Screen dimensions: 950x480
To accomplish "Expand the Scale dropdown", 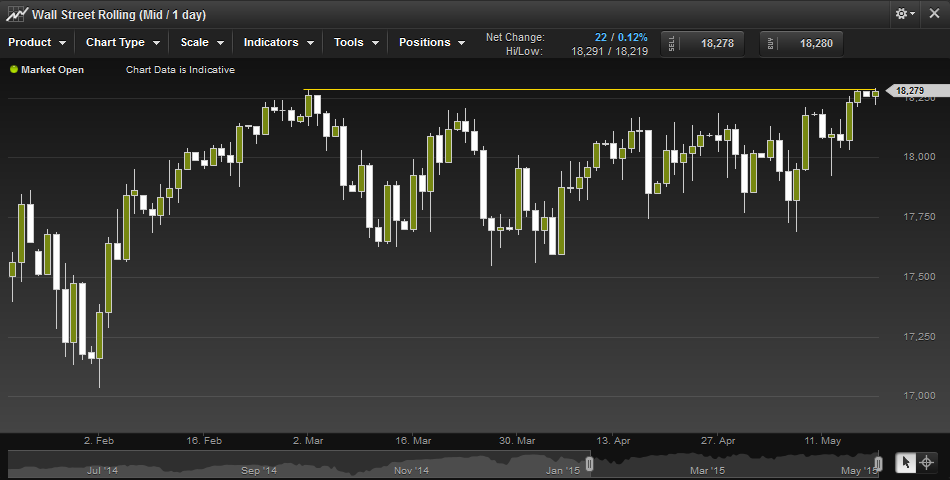I will [x=202, y=43].
